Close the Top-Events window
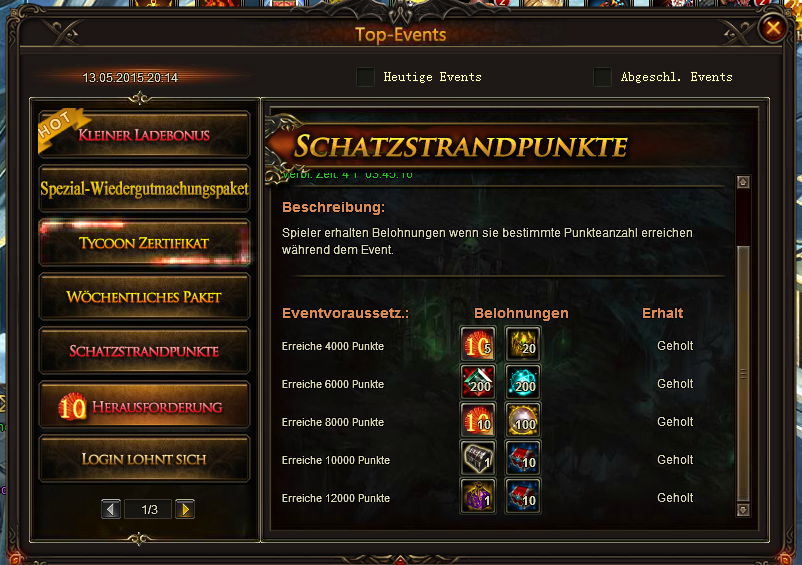Viewport: 802px width, 565px height. tap(773, 28)
